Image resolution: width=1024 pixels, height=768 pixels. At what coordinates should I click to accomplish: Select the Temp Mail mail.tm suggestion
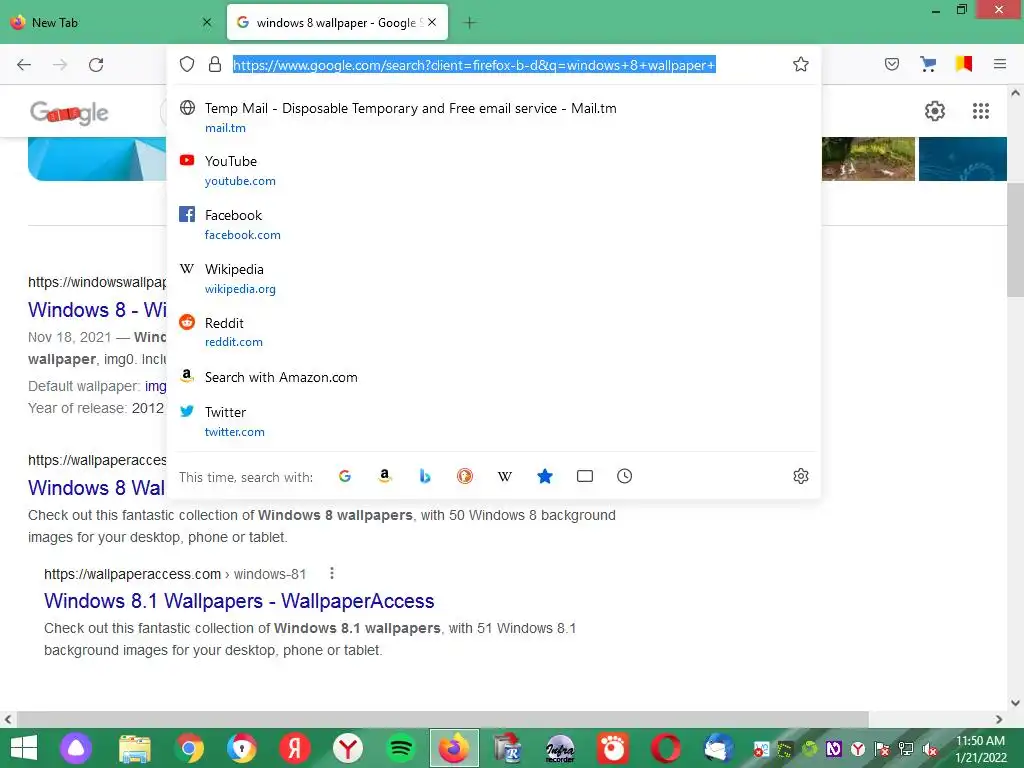tap(493, 117)
